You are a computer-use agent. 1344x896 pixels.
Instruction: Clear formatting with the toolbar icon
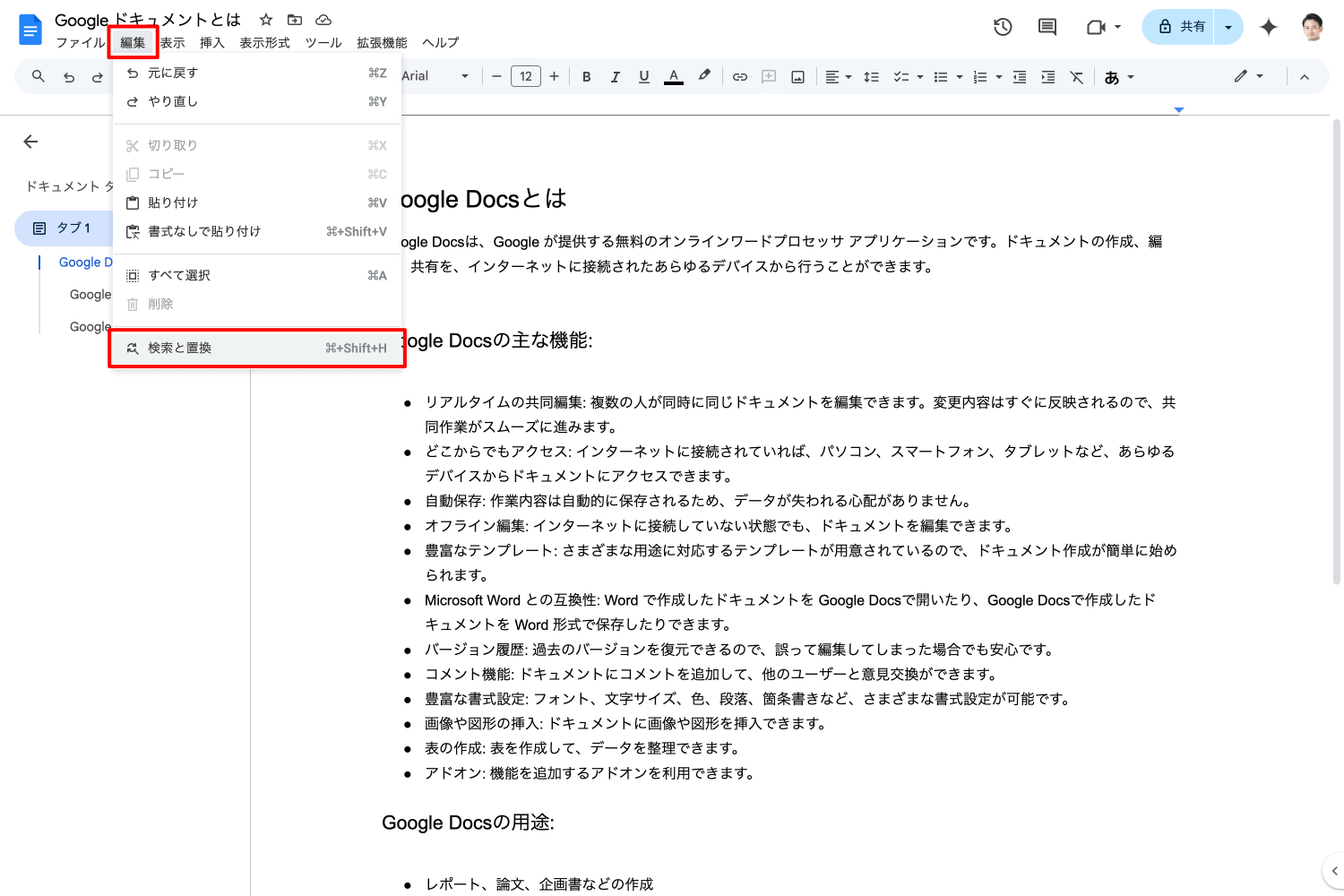point(1077,77)
